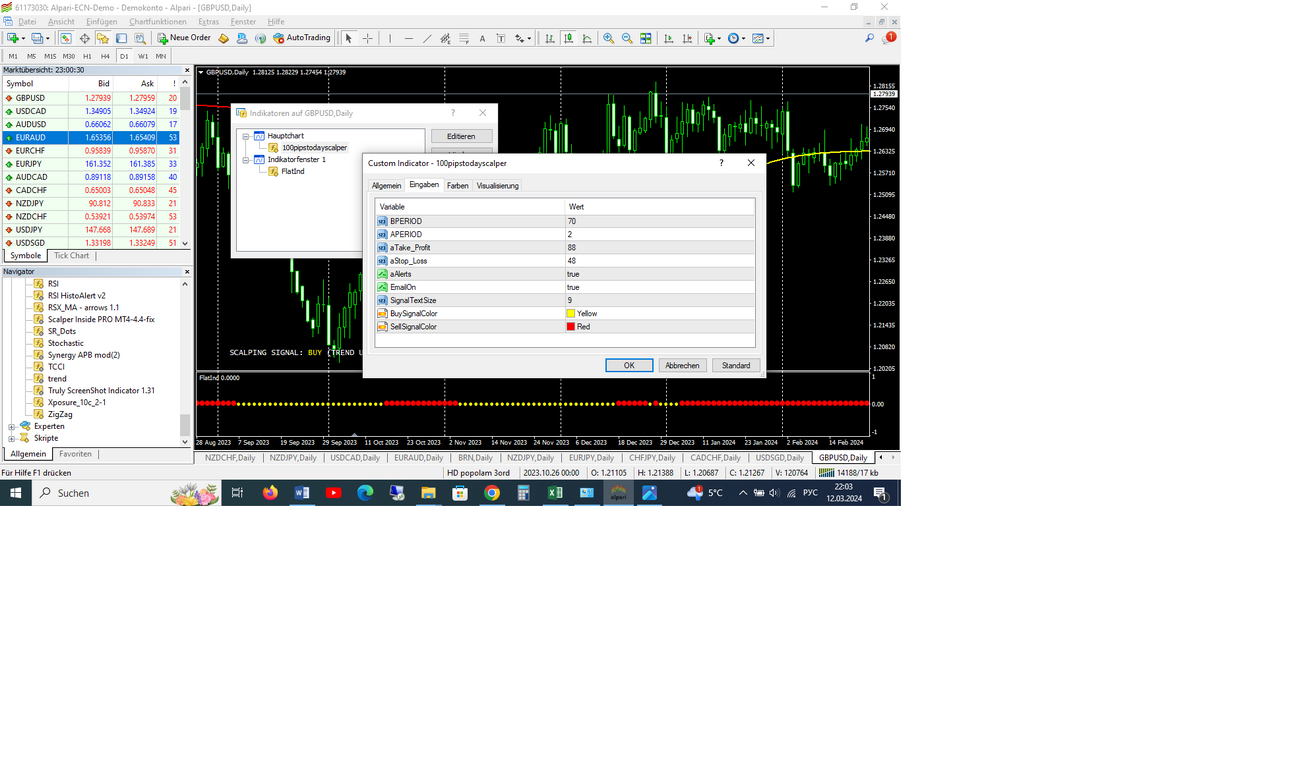Toggle the chart shift icon
This screenshot has width=1290, height=780.
pos(688,38)
